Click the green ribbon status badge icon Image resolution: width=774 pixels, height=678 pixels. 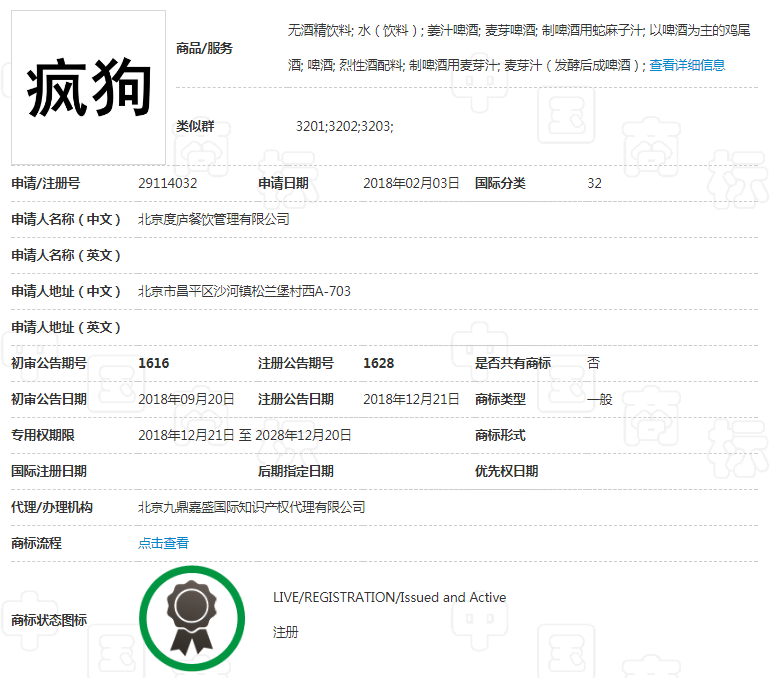point(191,618)
